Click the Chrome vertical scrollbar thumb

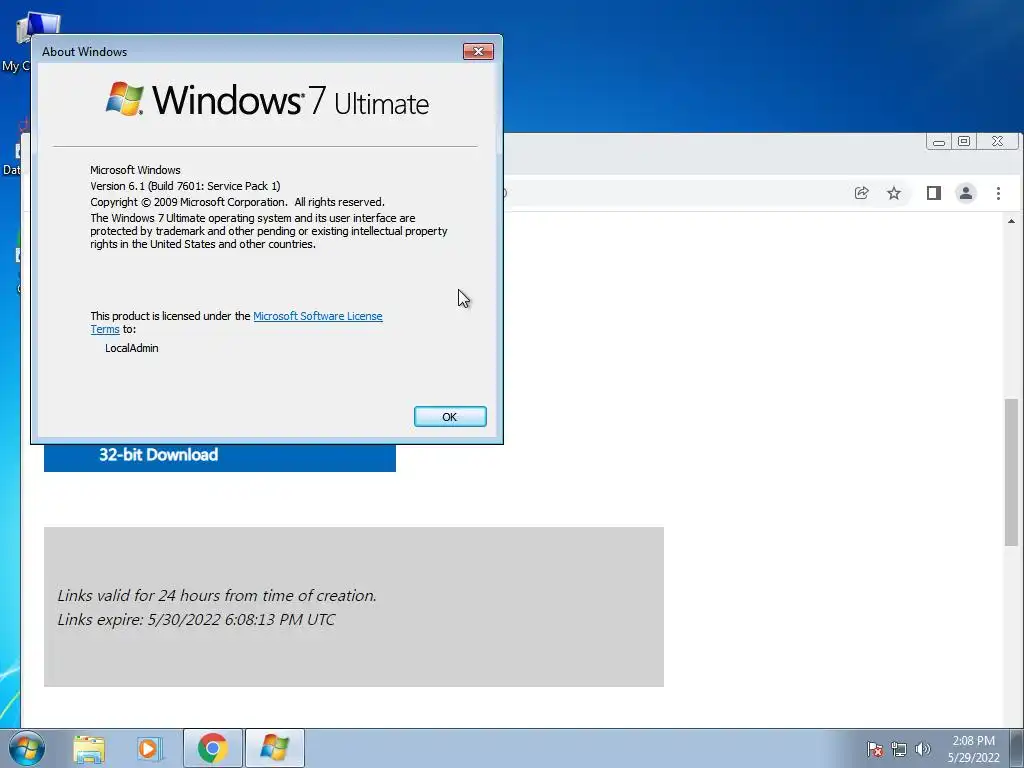tap(1011, 472)
